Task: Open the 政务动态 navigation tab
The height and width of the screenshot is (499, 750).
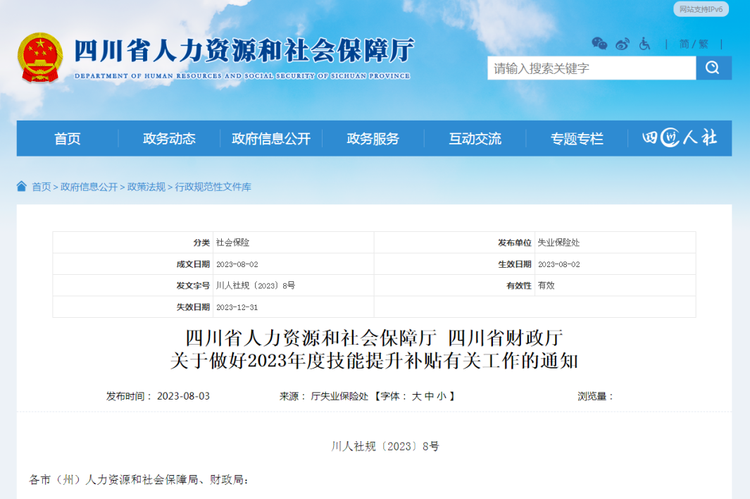Action: click(x=169, y=138)
